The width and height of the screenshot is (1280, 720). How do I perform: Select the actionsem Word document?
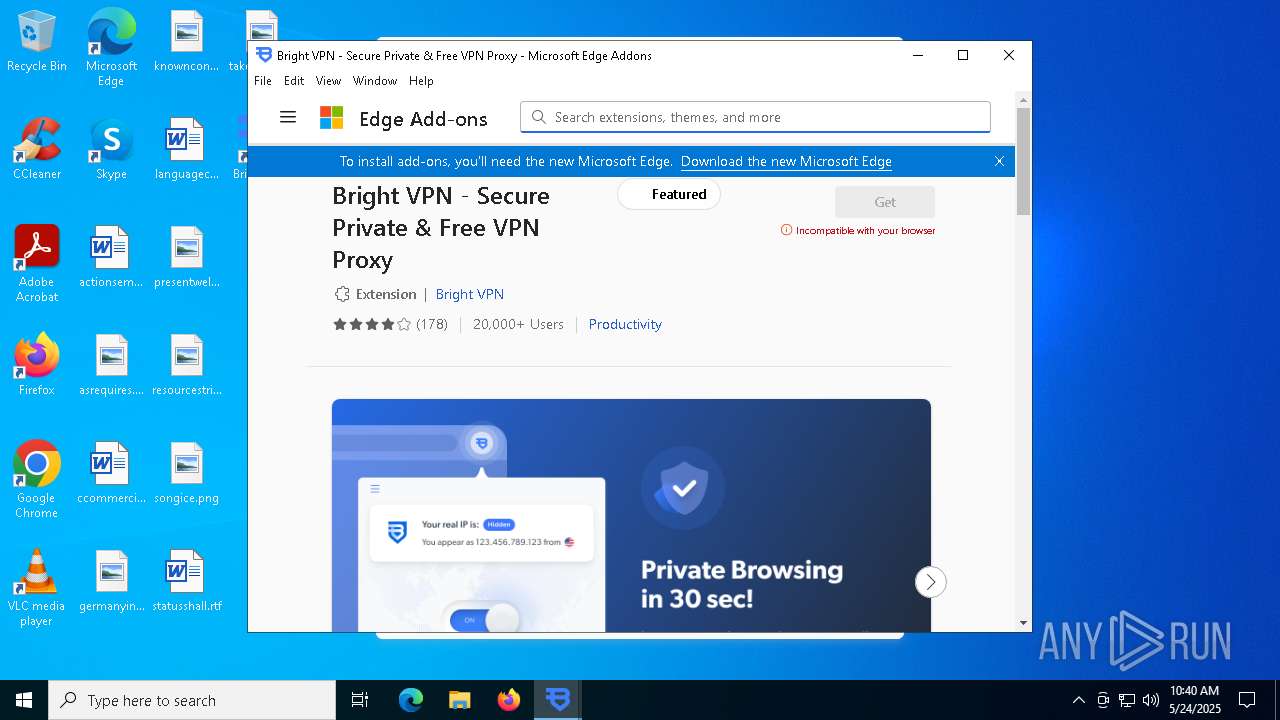(111, 258)
